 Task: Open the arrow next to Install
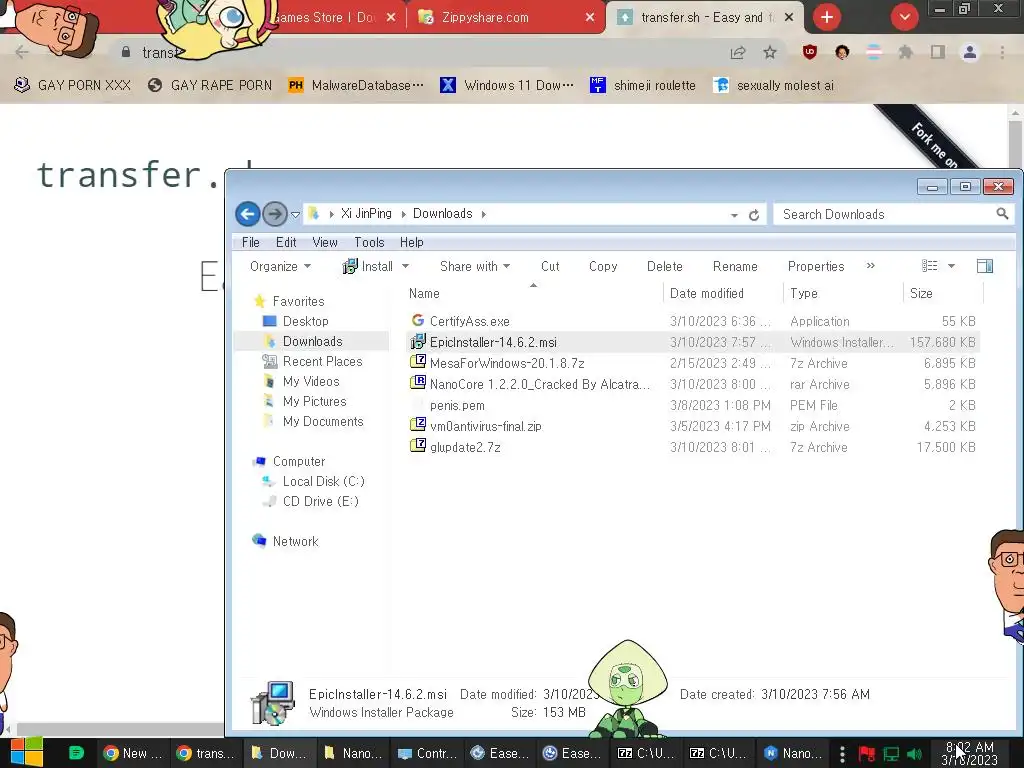click(x=405, y=266)
